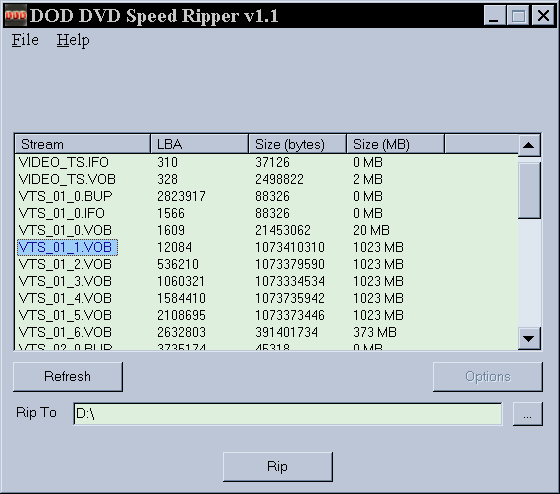This screenshot has height=494, width=560.
Task: Open the Help menu
Action: click(73, 40)
